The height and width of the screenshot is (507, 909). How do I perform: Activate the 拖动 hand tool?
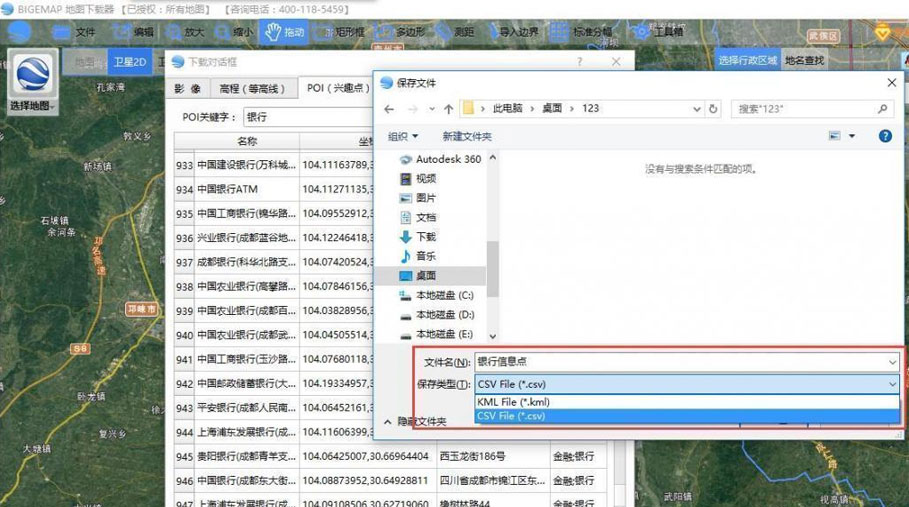coord(284,32)
